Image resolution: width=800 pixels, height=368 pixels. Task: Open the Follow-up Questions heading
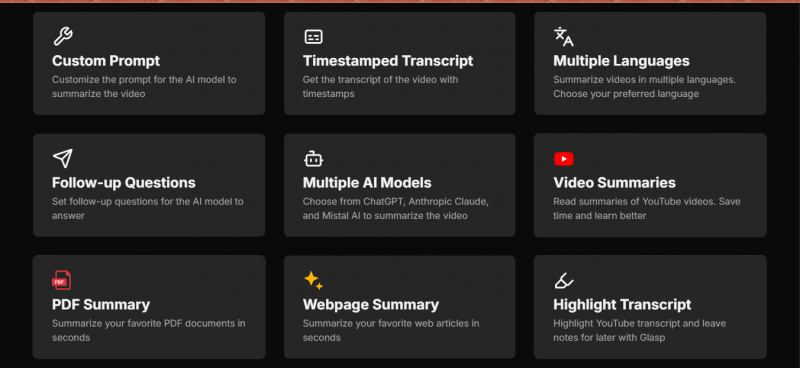click(x=123, y=183)
